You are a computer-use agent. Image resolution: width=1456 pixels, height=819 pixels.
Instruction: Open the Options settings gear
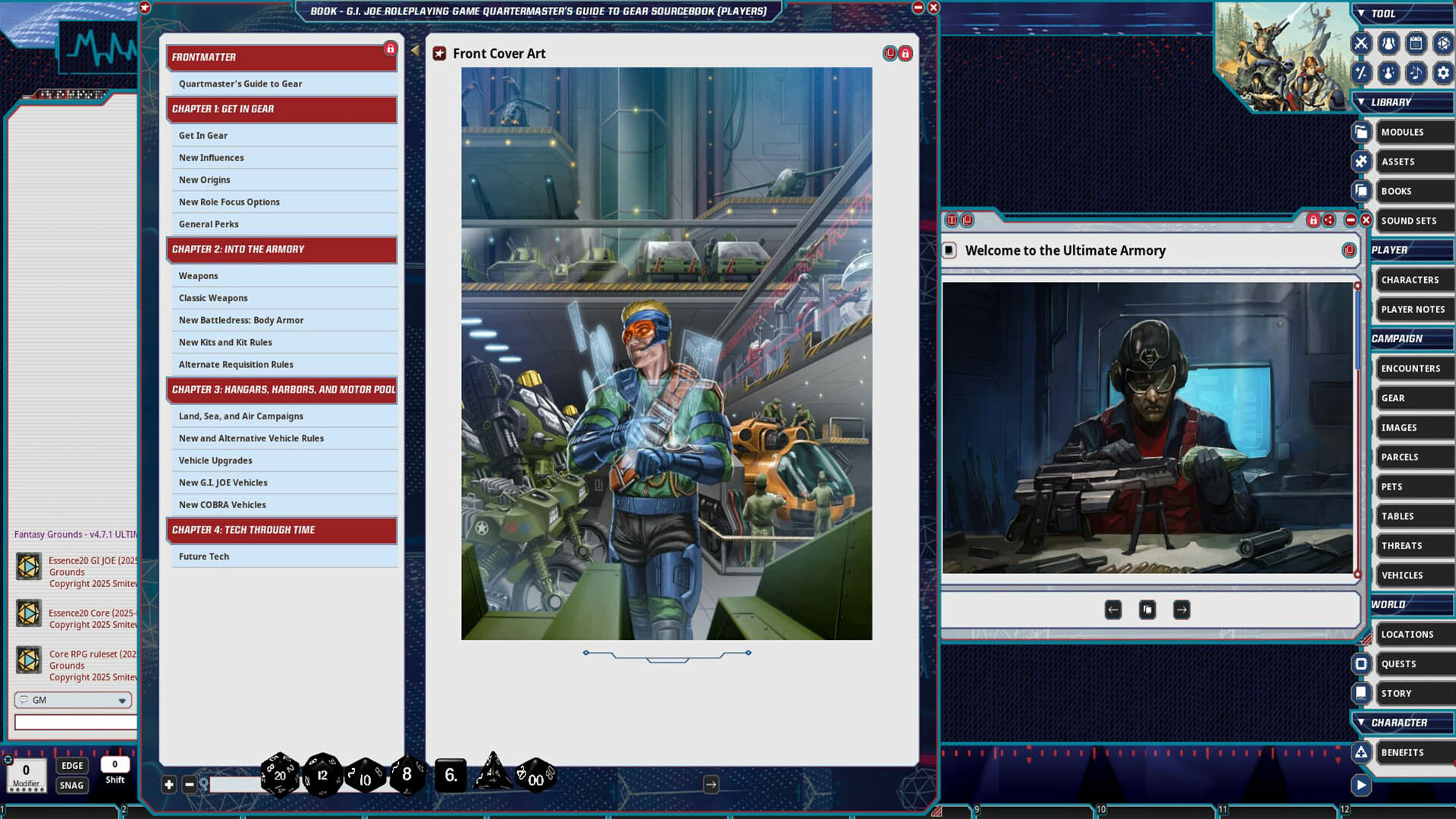pos(1443,73)
